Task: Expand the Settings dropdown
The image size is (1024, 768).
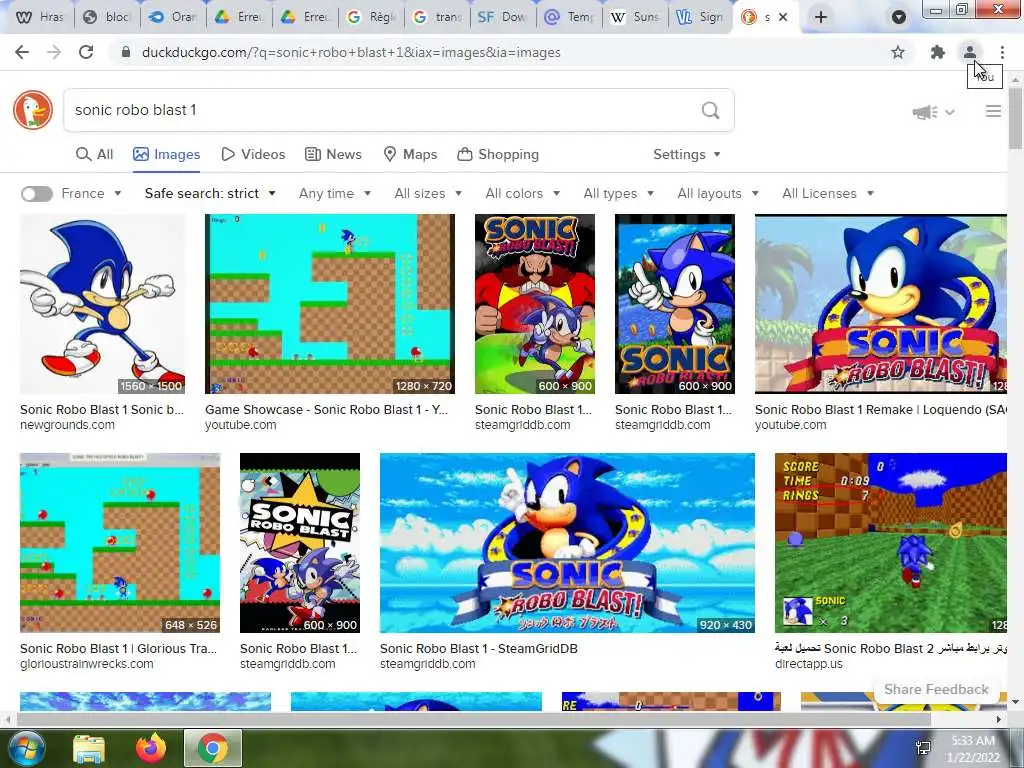Action: pyautogui.click(x=687, y=154)
